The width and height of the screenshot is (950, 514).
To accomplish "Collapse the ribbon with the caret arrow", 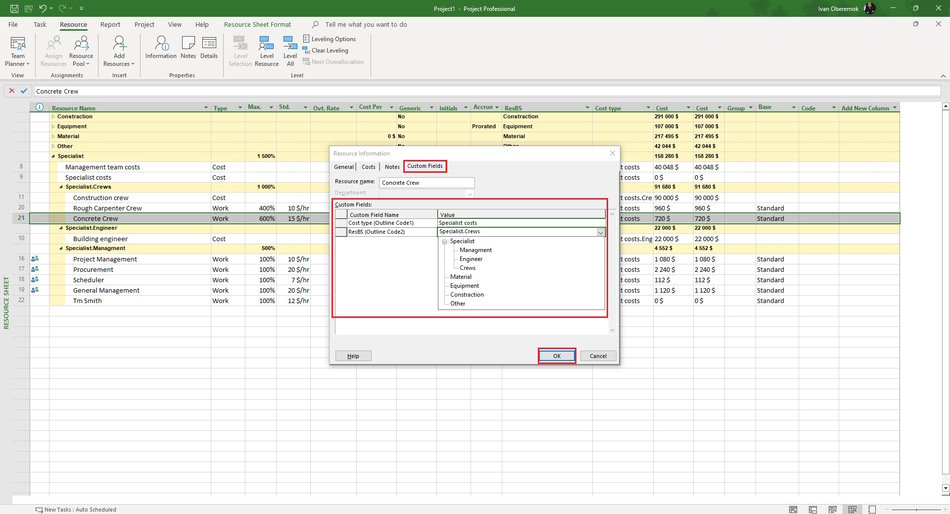I will (x=943, y=76).
